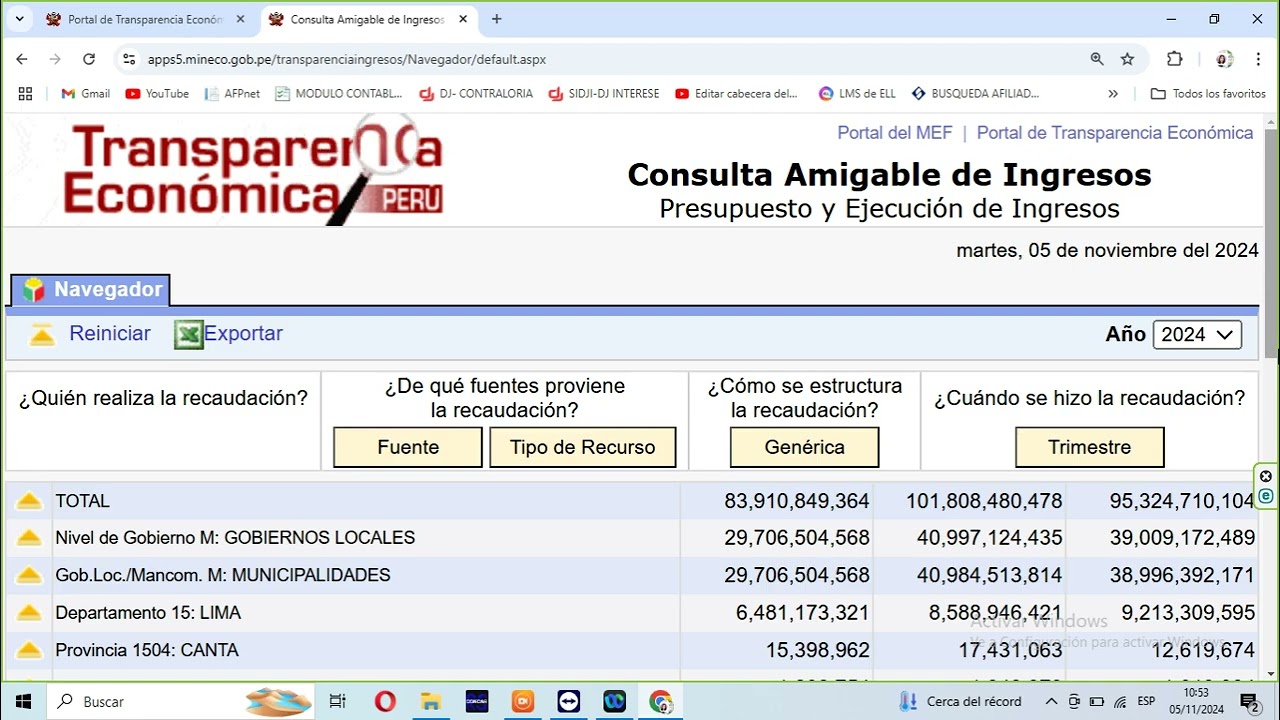
Task: Open a new tab with plus button
Action: (496, 19)
